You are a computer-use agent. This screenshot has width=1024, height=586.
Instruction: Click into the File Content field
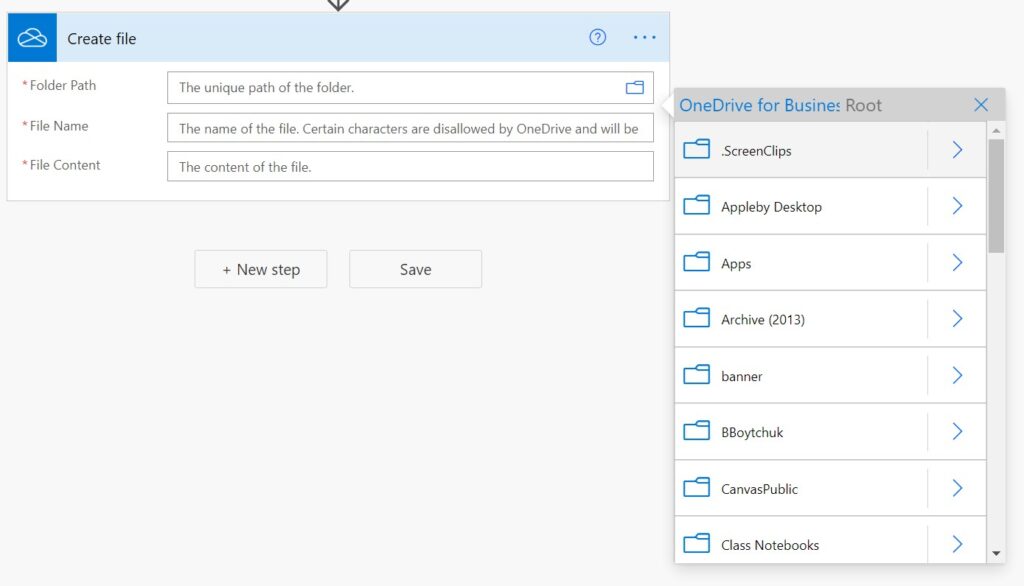(x=410, y=167)
